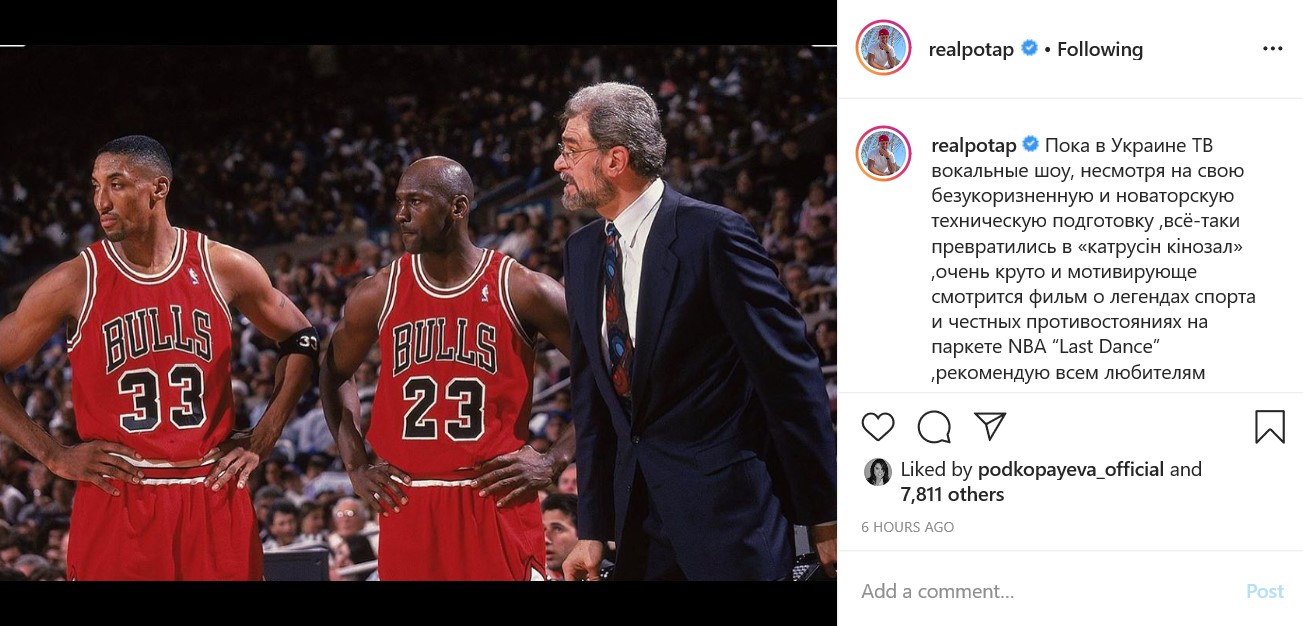Open comments via speech bubble icon
Screen dimensions: 1303x626
pos(934,427)
